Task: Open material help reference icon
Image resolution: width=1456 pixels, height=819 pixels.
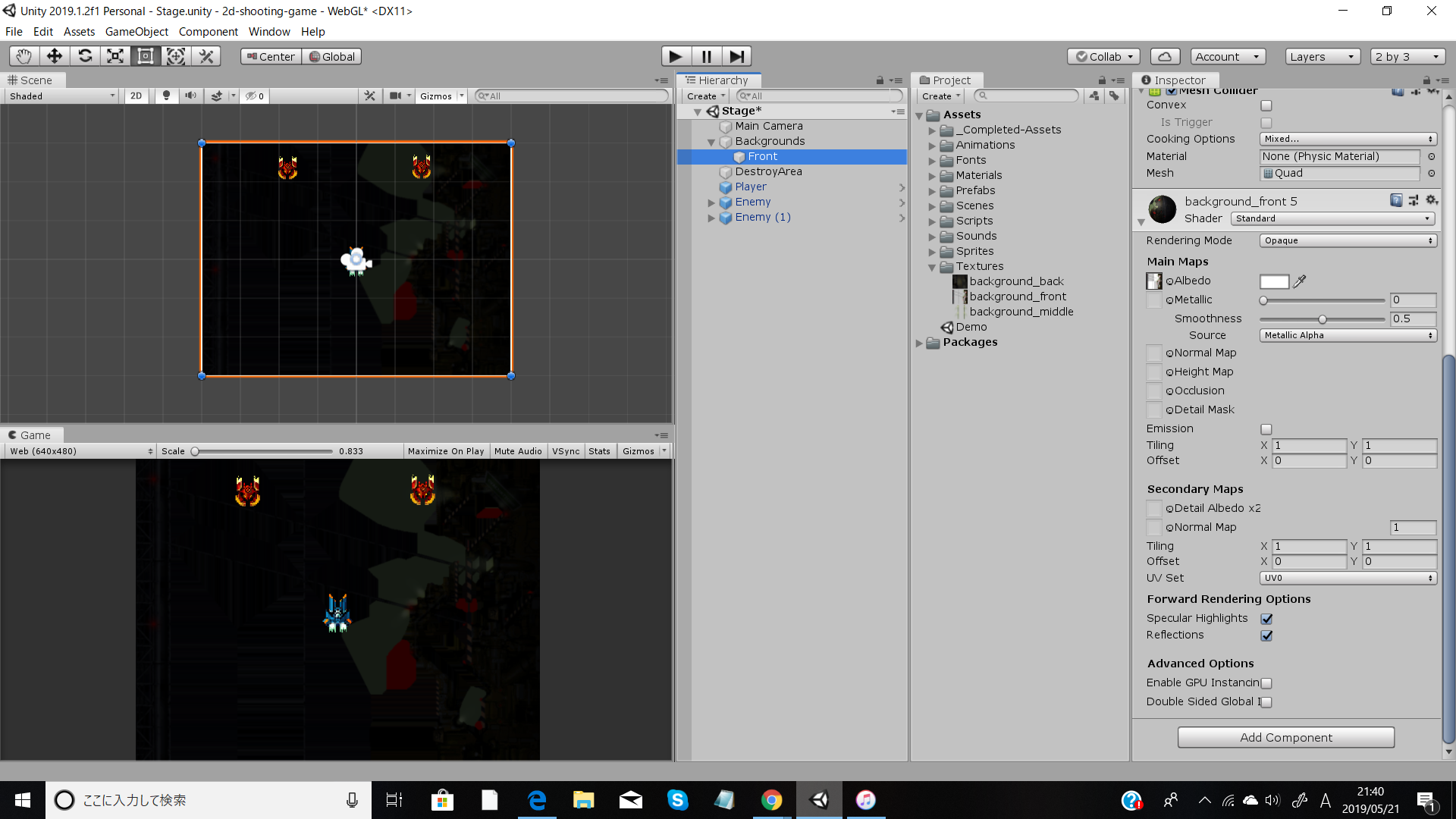Action: click(1396, 200)
